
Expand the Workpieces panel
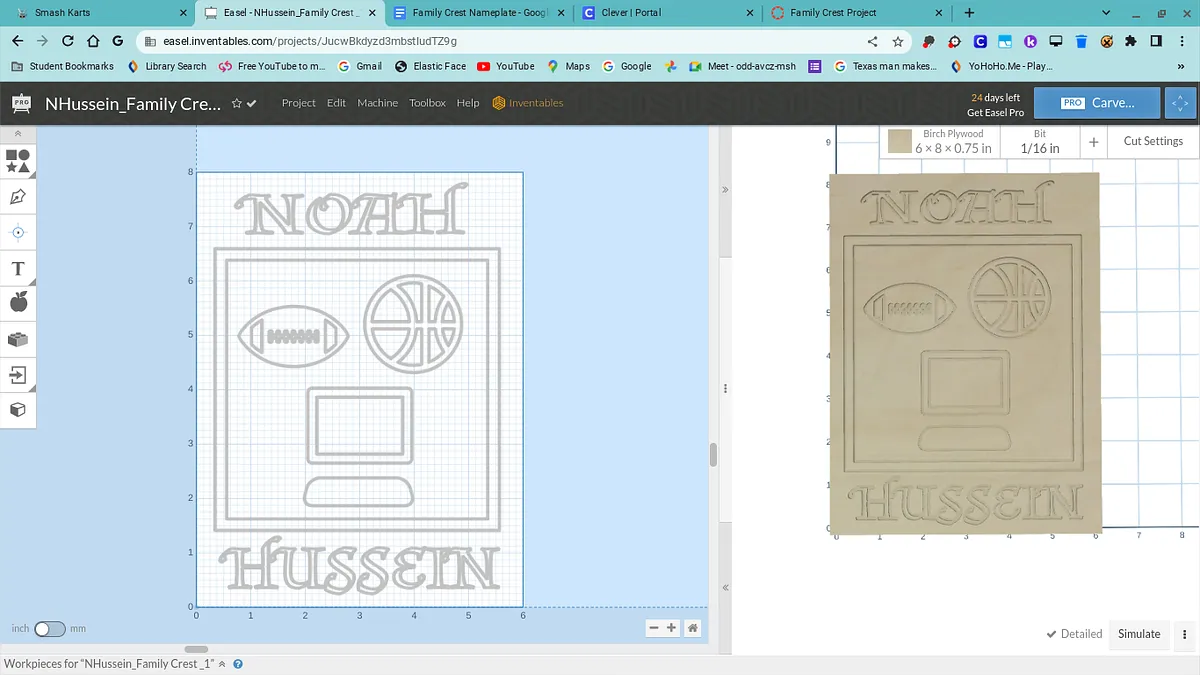[222, 663]
